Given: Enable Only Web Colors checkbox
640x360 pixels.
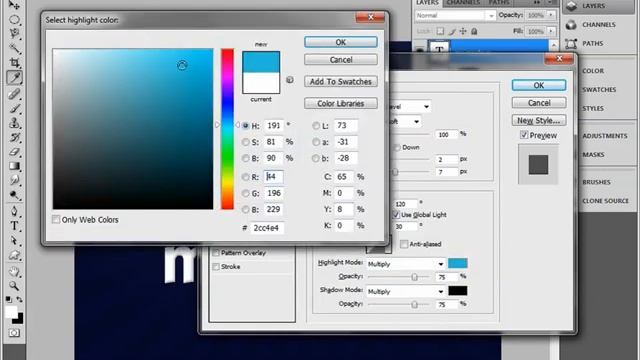Looking at the screenshot, I should 56,220.
